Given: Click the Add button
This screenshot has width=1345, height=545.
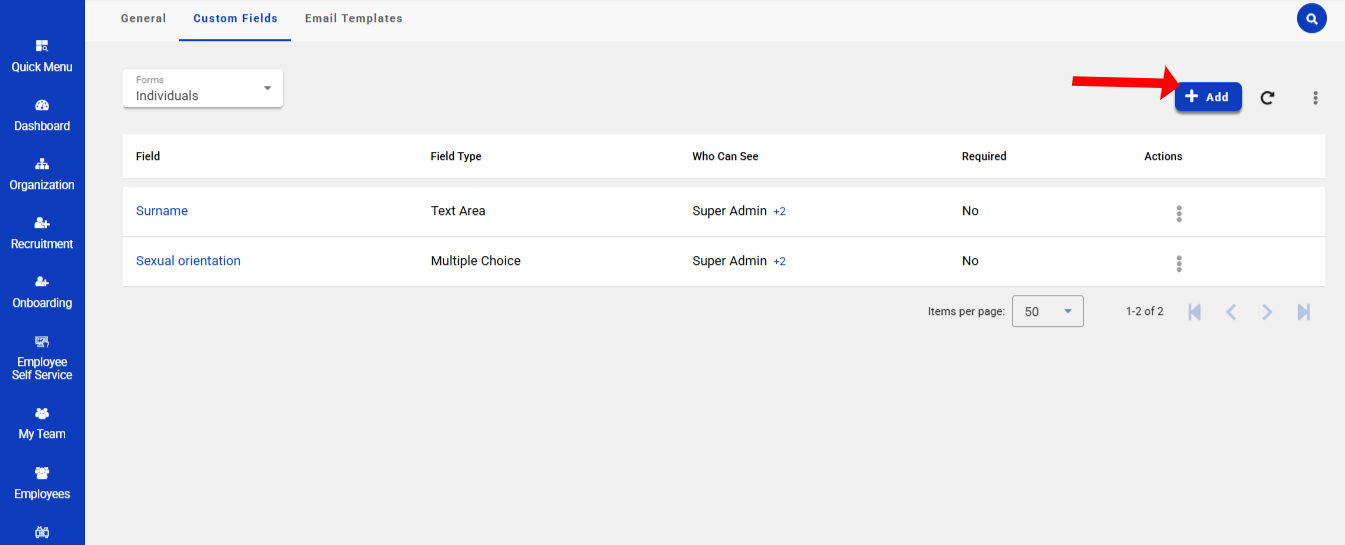Looking at the screenshot, I should pyautogui.click(x=1207, y=97).
